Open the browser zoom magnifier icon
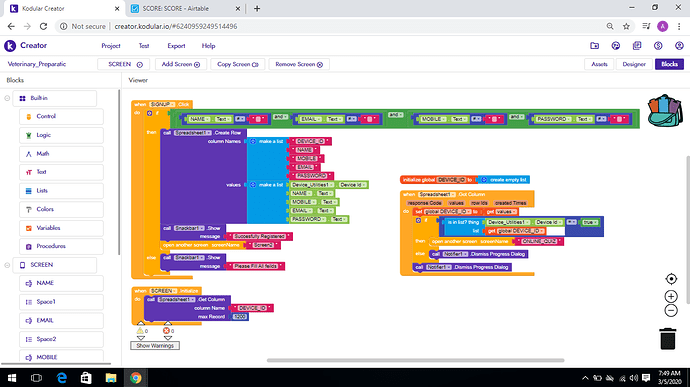Screen dimensions: 690x387 (x=610, y=26)
